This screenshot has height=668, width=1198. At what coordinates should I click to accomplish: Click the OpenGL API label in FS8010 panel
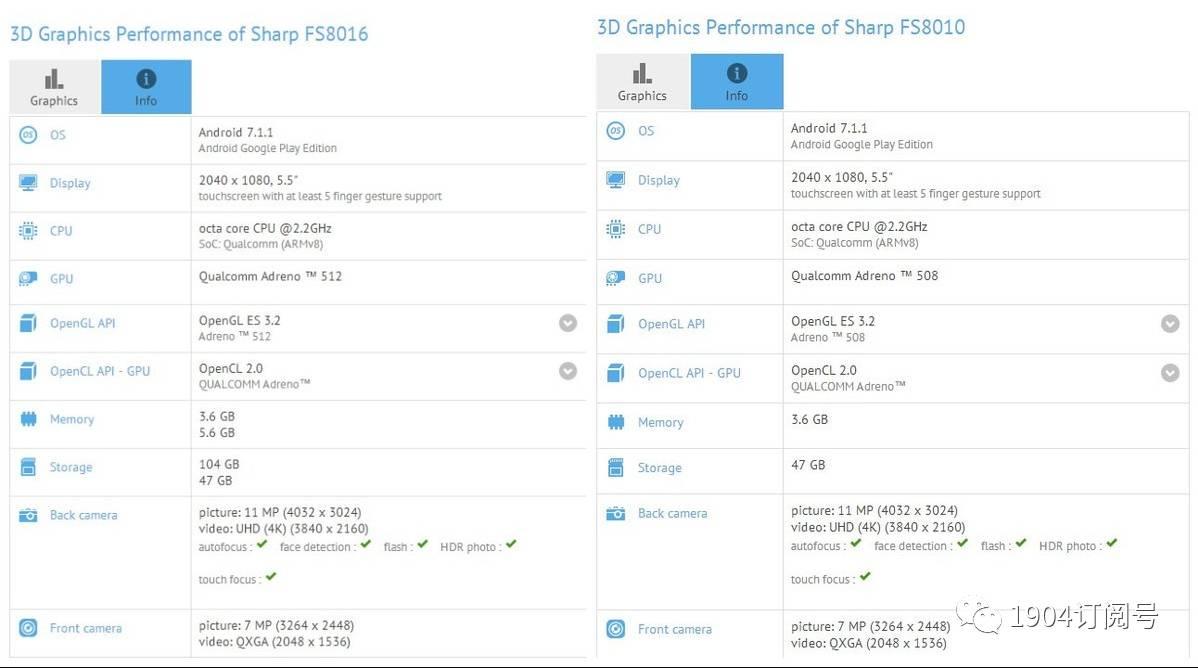tap(672, 324)
